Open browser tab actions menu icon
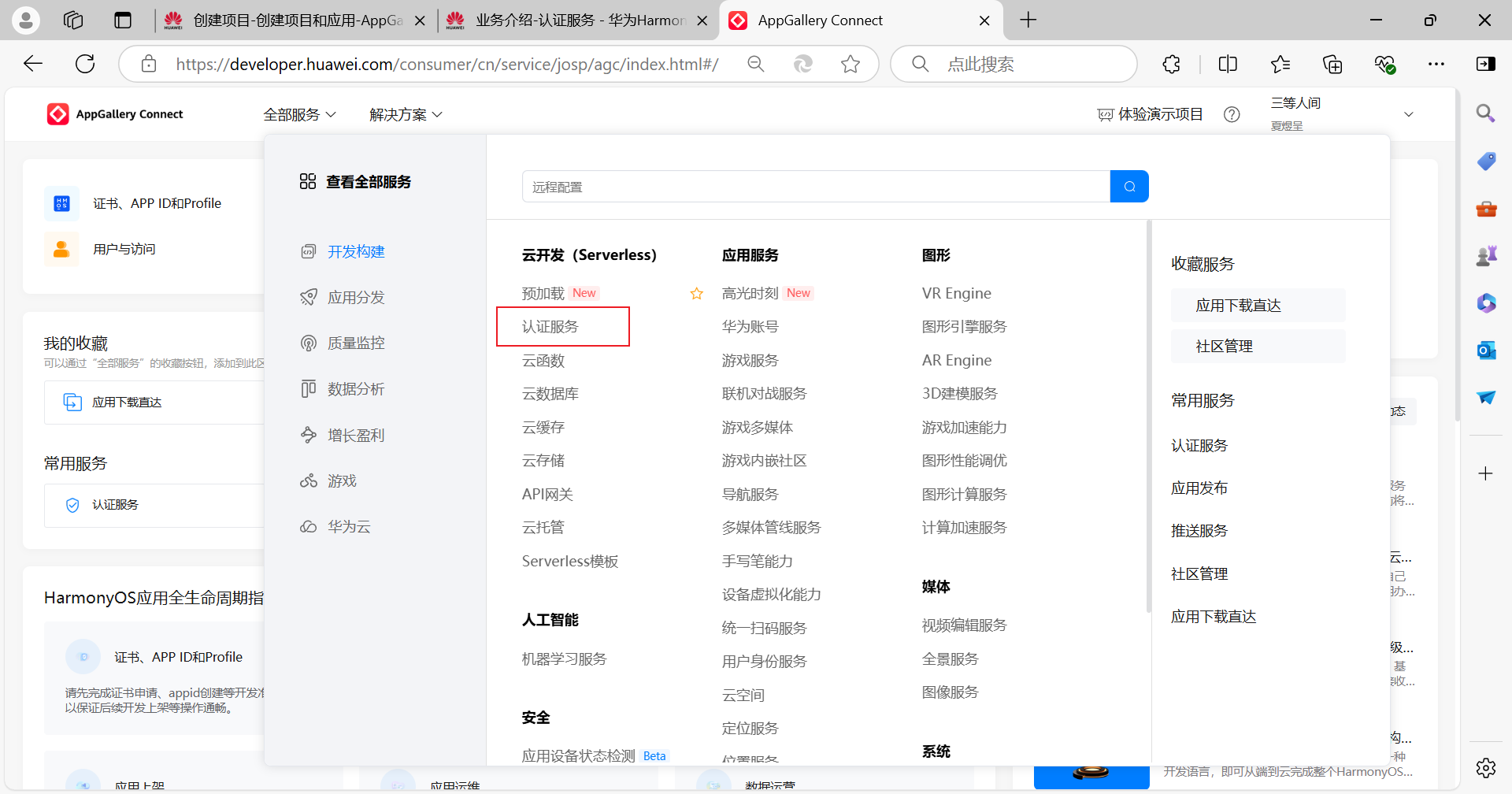 (123, 20)
